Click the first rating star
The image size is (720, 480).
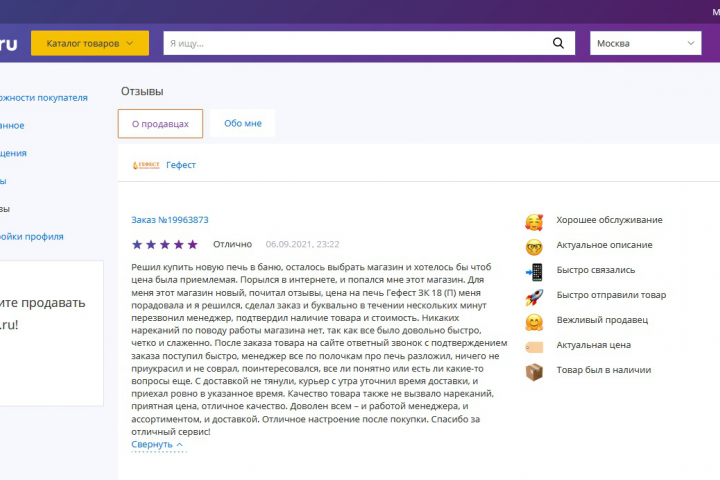click(x=137, y=244)
